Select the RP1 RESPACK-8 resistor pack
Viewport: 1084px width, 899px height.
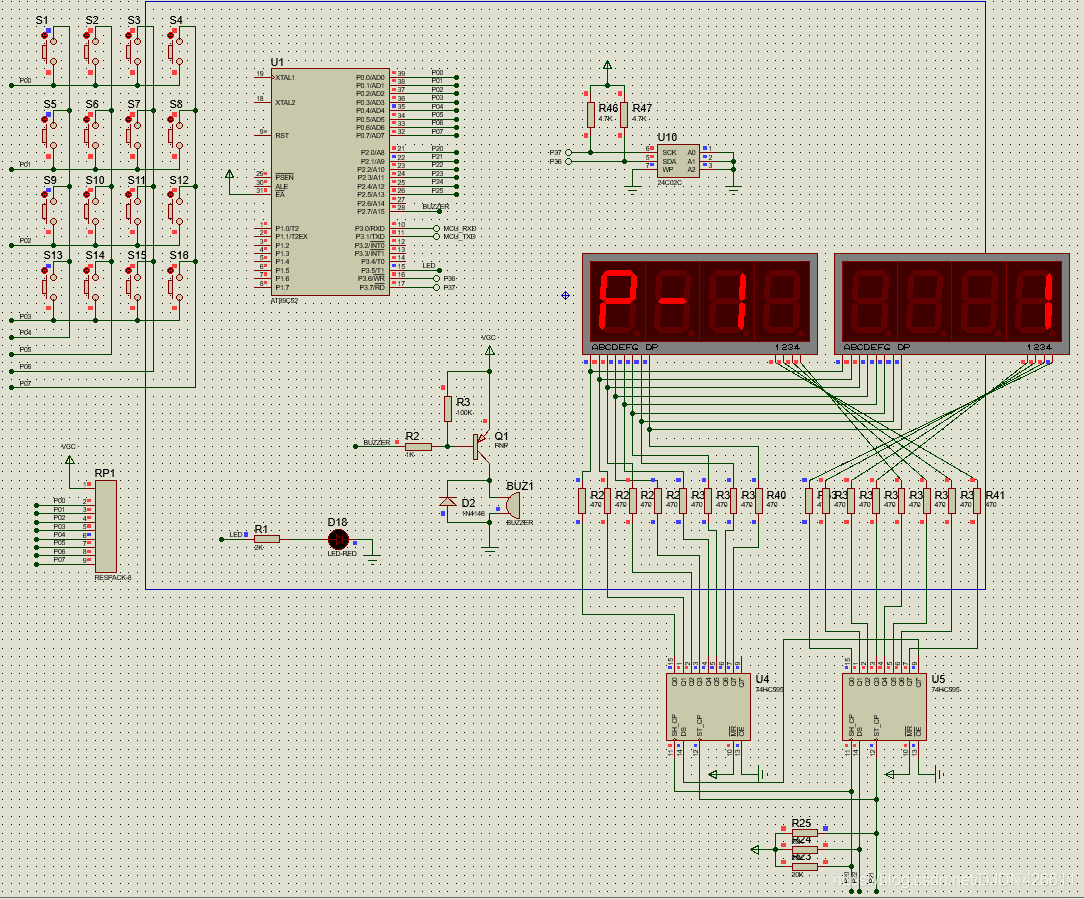coord(106,526)
